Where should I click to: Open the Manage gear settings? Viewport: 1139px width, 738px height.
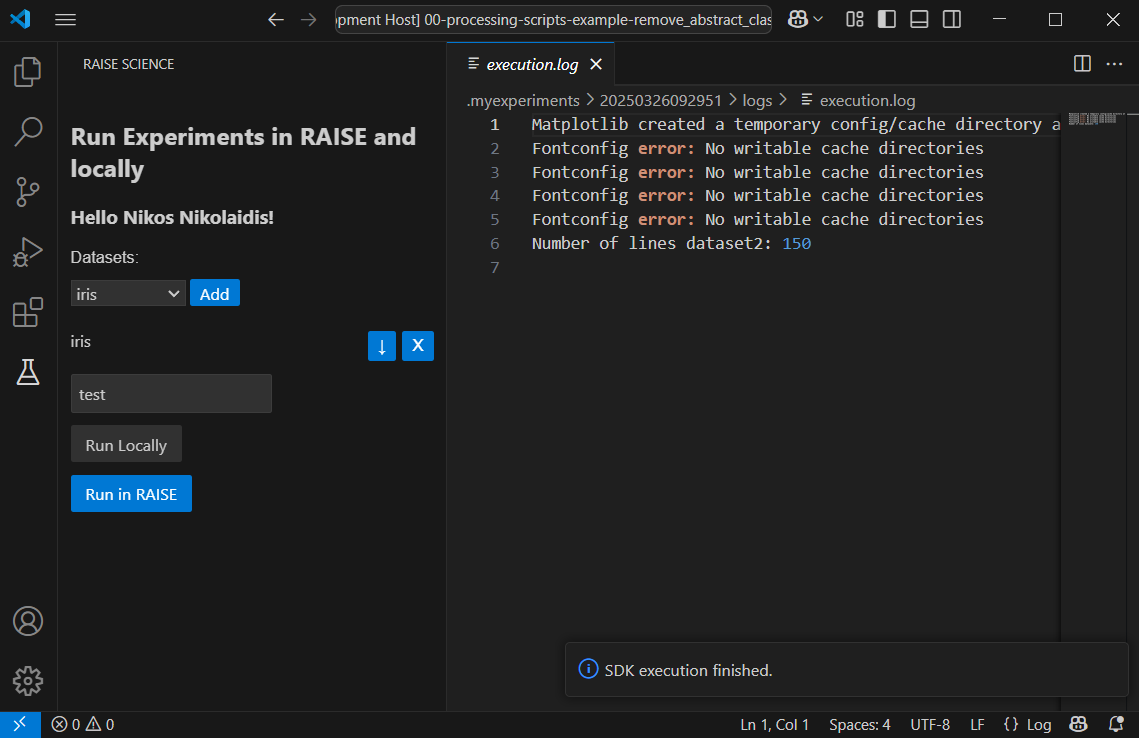point(28,681)
